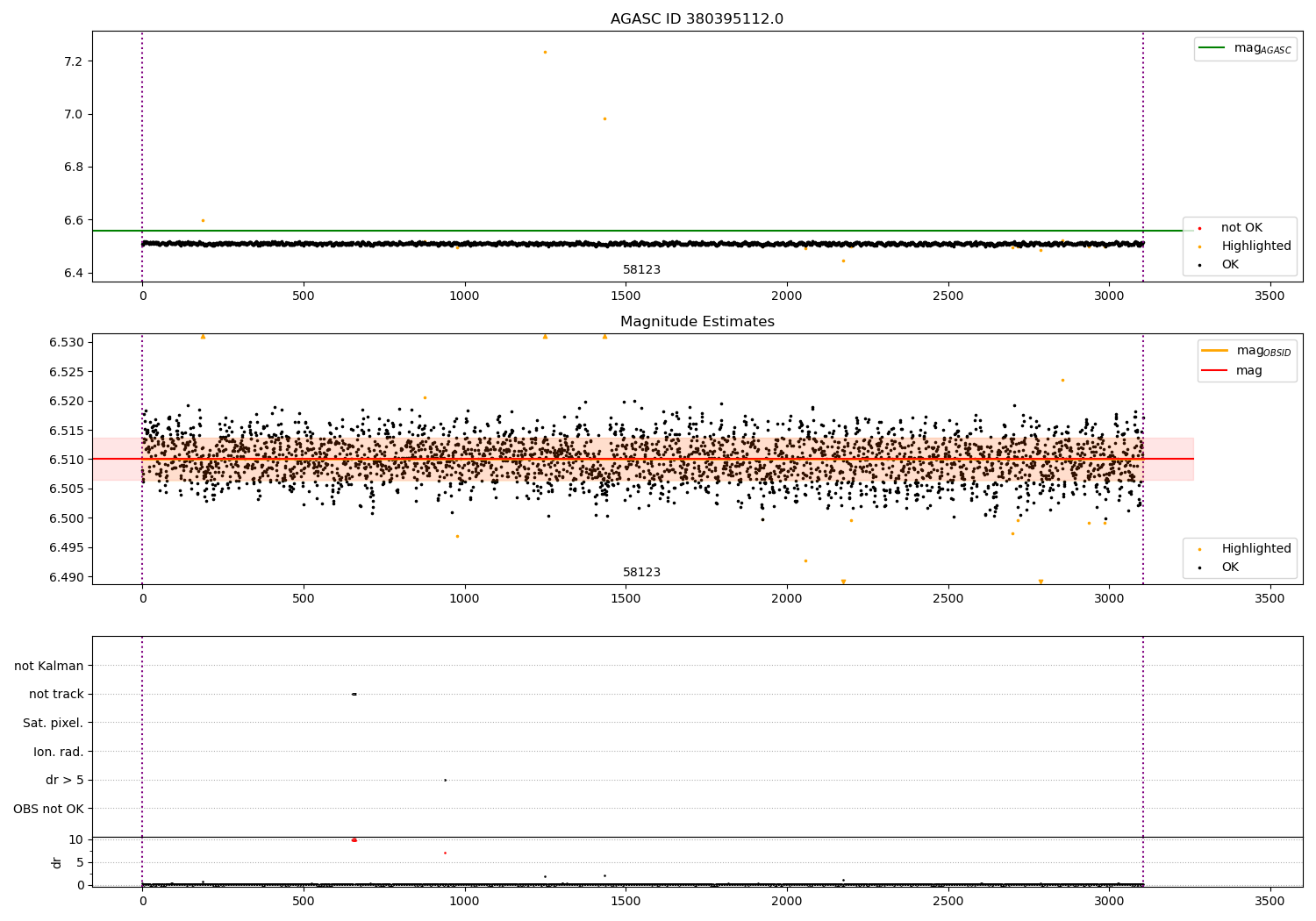Image resolution: width=1316 pixels, height=921 pixels.
Task: Select the mag AGASC legend entry
Action: pyautogui.click(x=1245, y=48)
